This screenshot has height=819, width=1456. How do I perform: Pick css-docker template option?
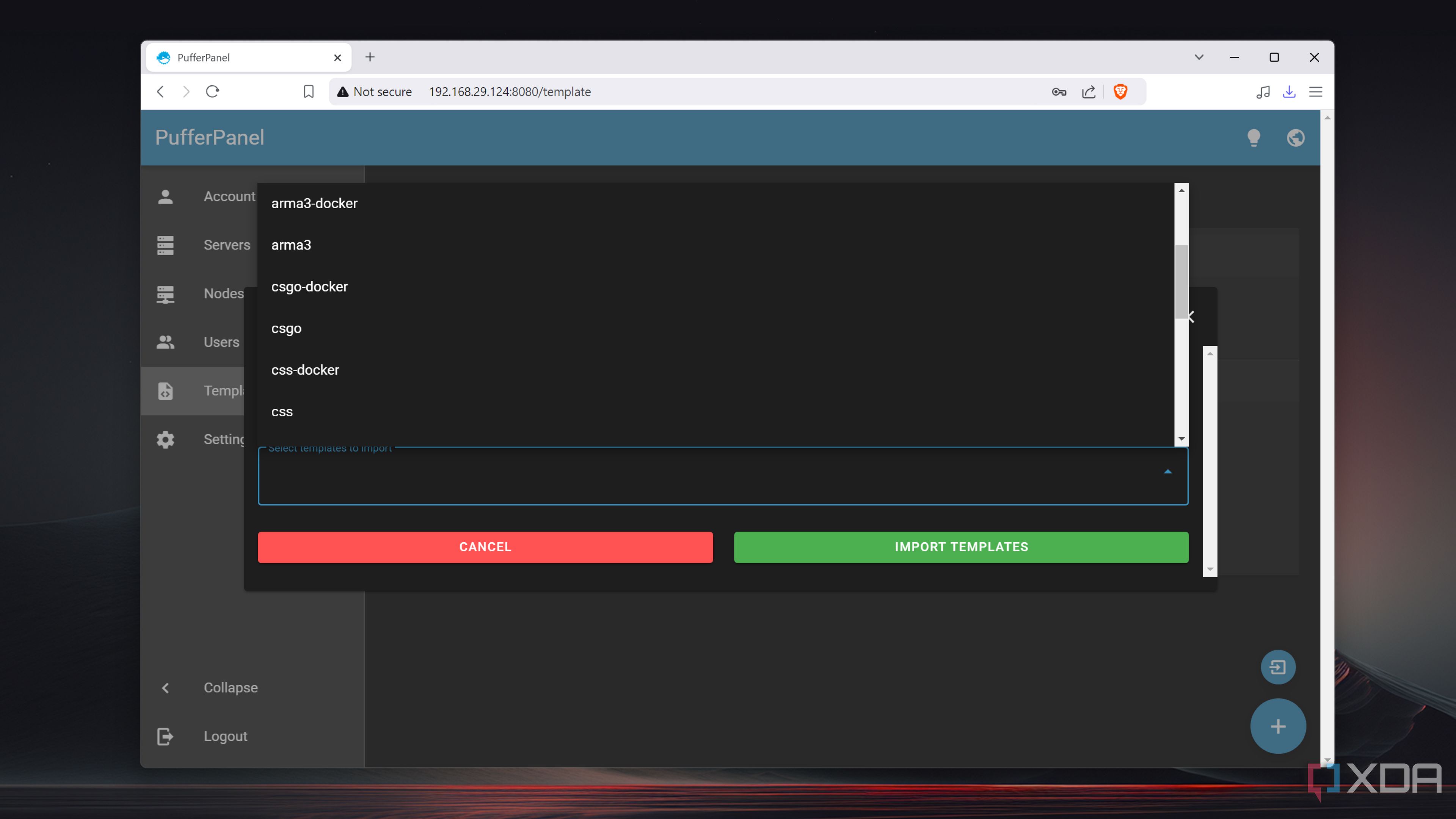[715, 370]
